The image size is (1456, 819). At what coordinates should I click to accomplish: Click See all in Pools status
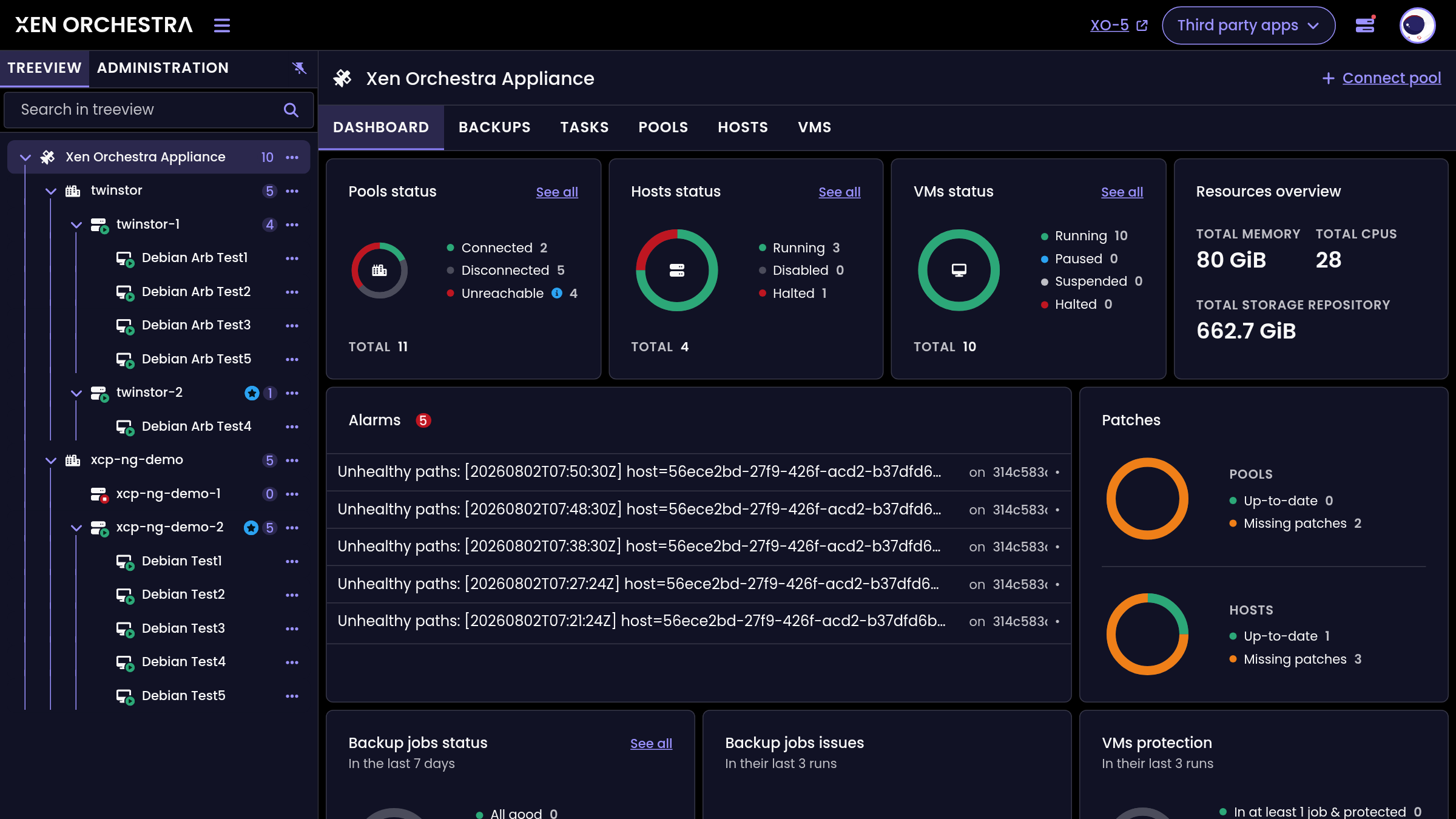coord(557,192)
